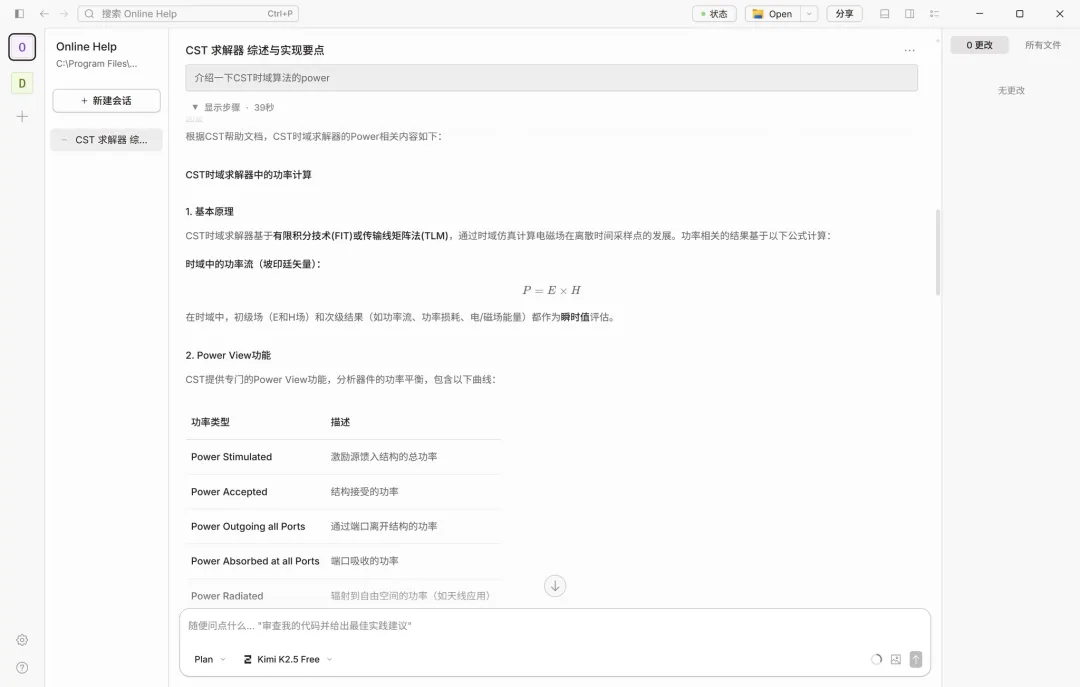Click the Power Outgoing all Ports cell

click(x=248, y=526)
